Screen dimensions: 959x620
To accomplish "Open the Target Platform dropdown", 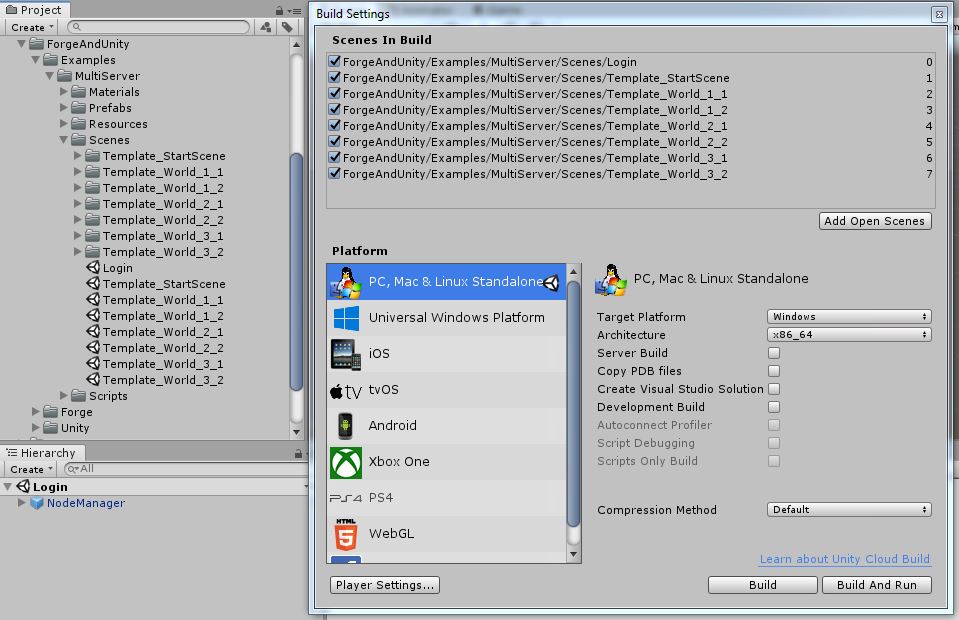I will tap(849, 317).
